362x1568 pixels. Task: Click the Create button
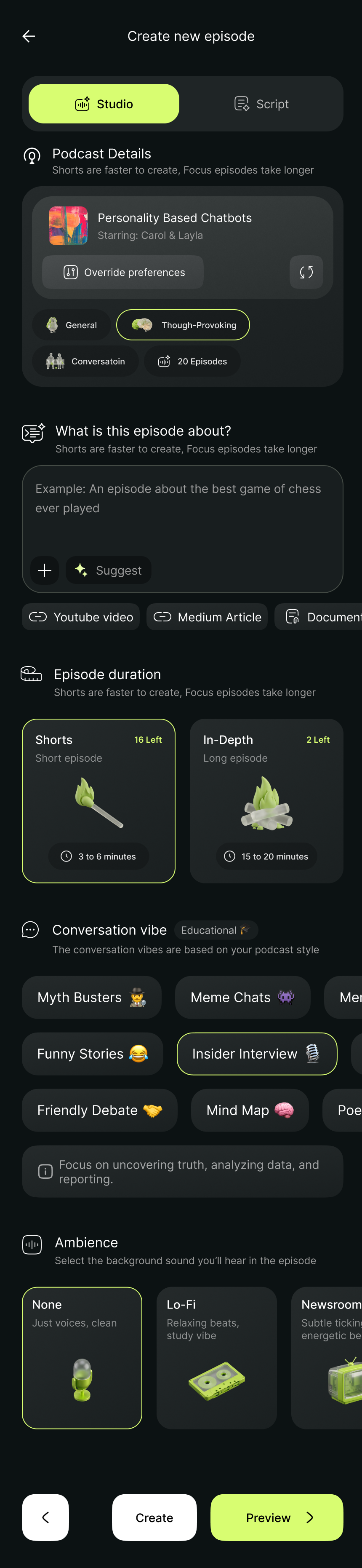pos(154,1517)
